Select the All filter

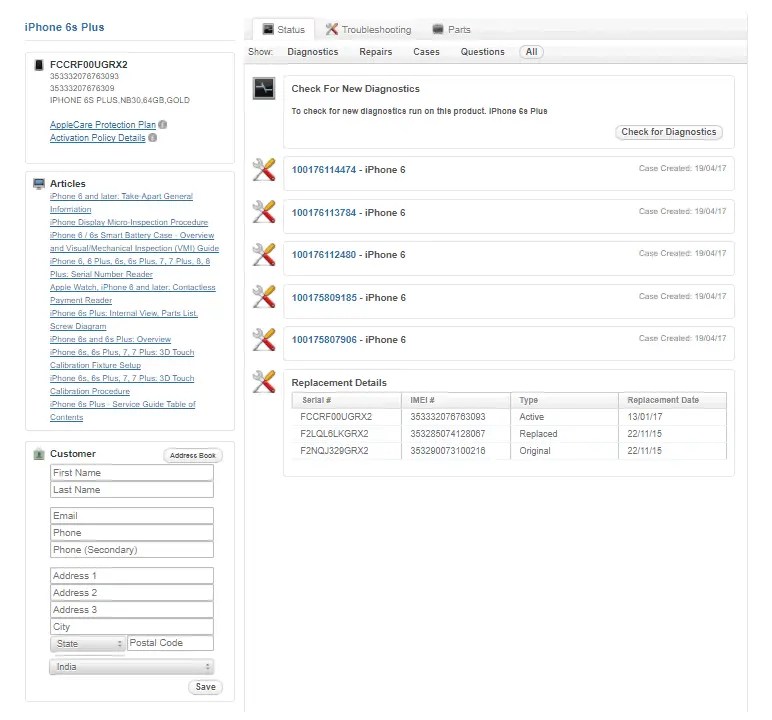(531, 52)
